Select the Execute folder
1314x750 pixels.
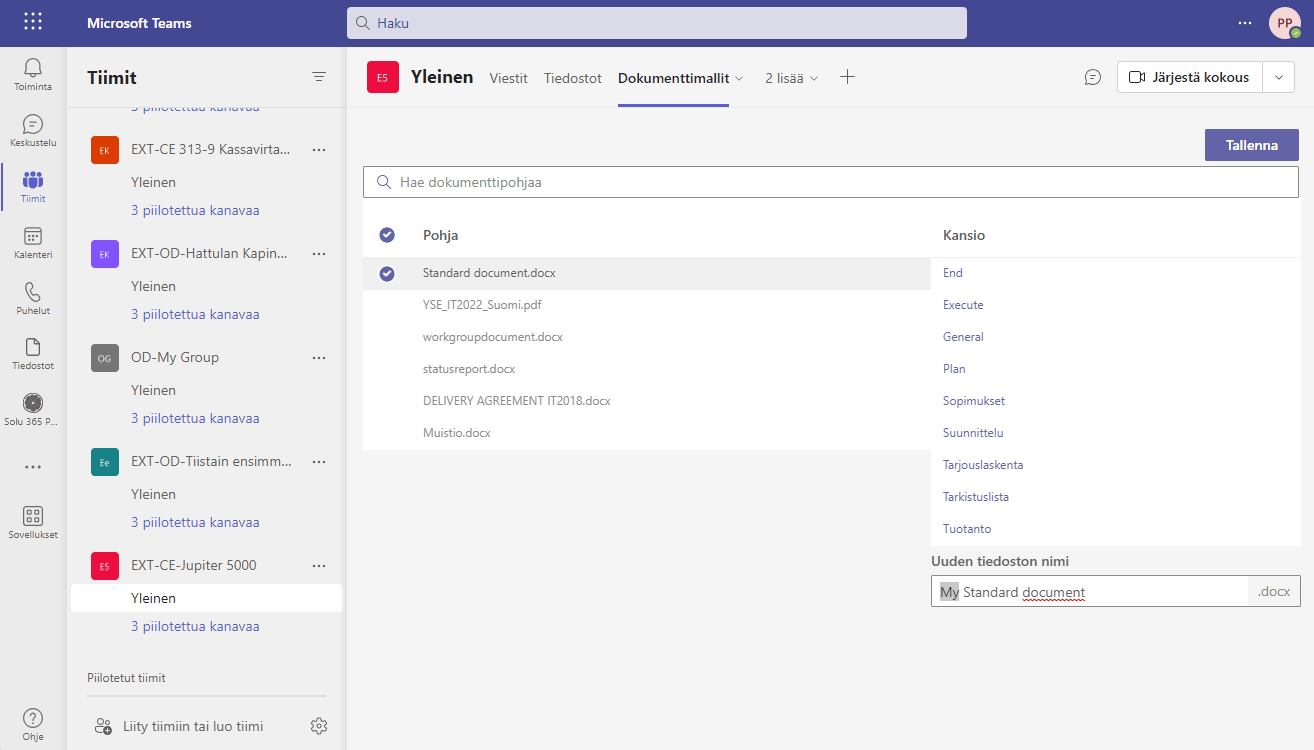963,305
